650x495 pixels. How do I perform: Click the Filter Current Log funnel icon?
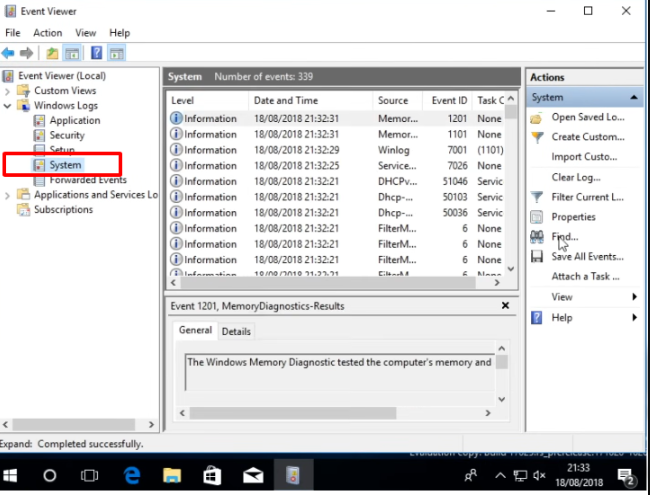[537, 197]
